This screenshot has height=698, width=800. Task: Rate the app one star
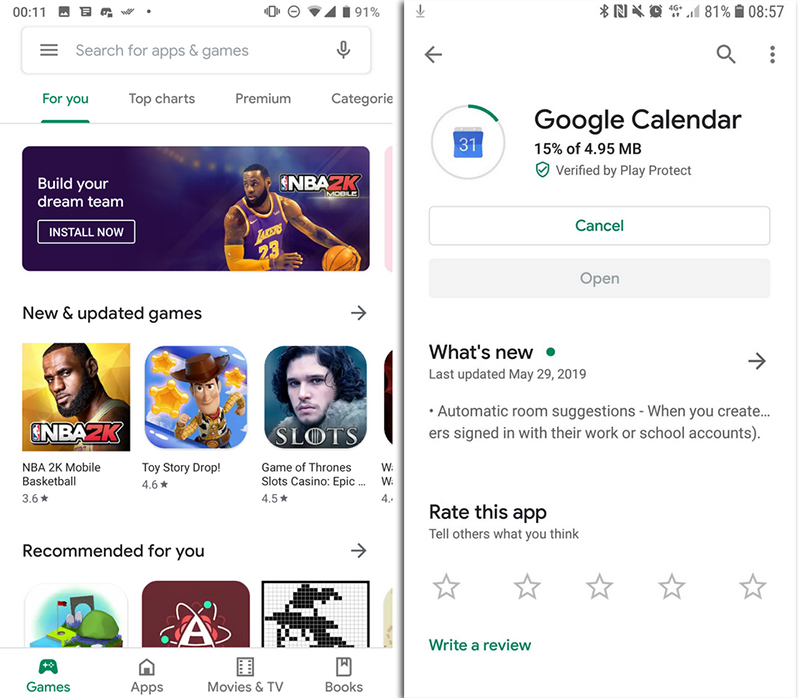click(x=446, y=586)
